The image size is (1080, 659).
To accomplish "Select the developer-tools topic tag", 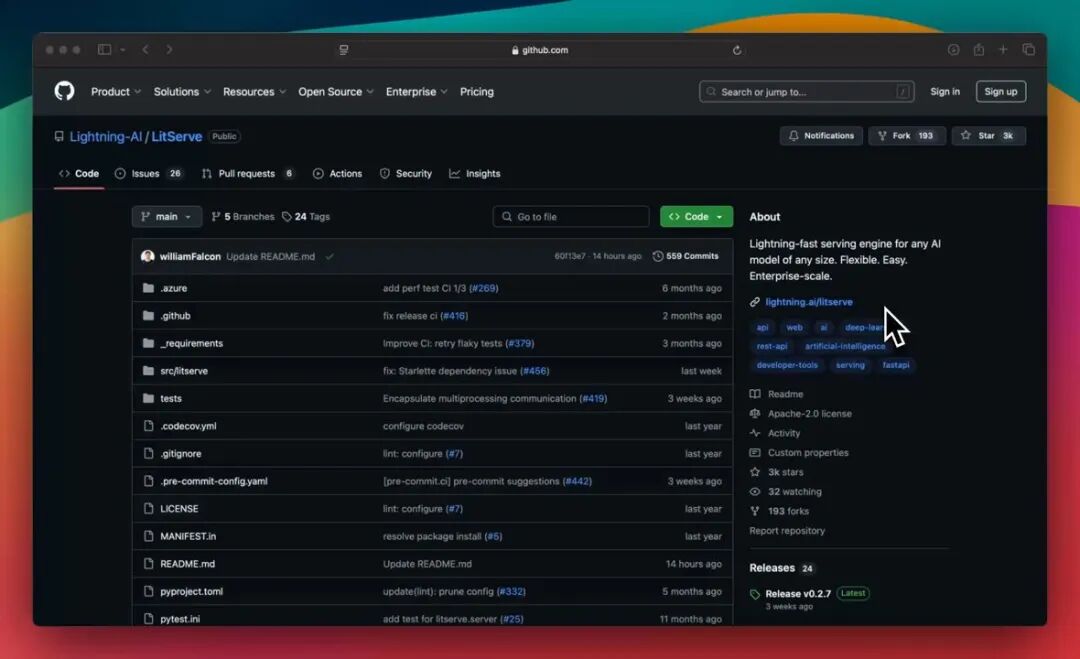I will pos(787,365).
